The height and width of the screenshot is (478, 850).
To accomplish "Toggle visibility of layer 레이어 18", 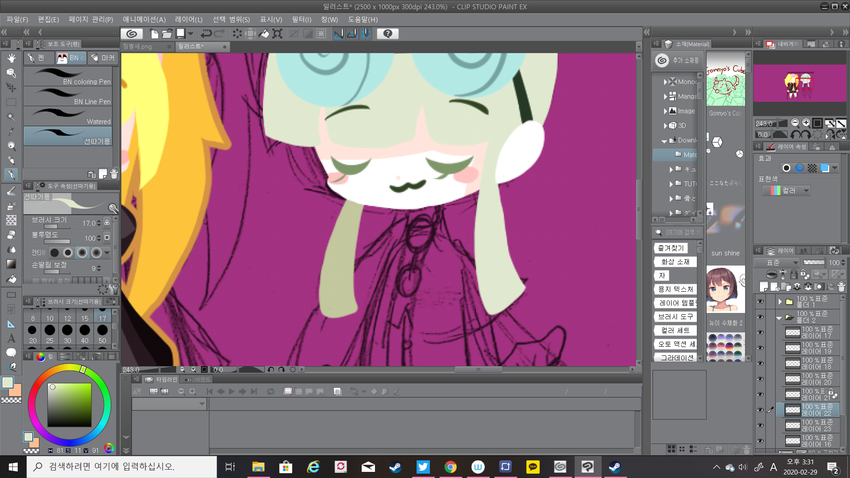I will tap(760, 363).
